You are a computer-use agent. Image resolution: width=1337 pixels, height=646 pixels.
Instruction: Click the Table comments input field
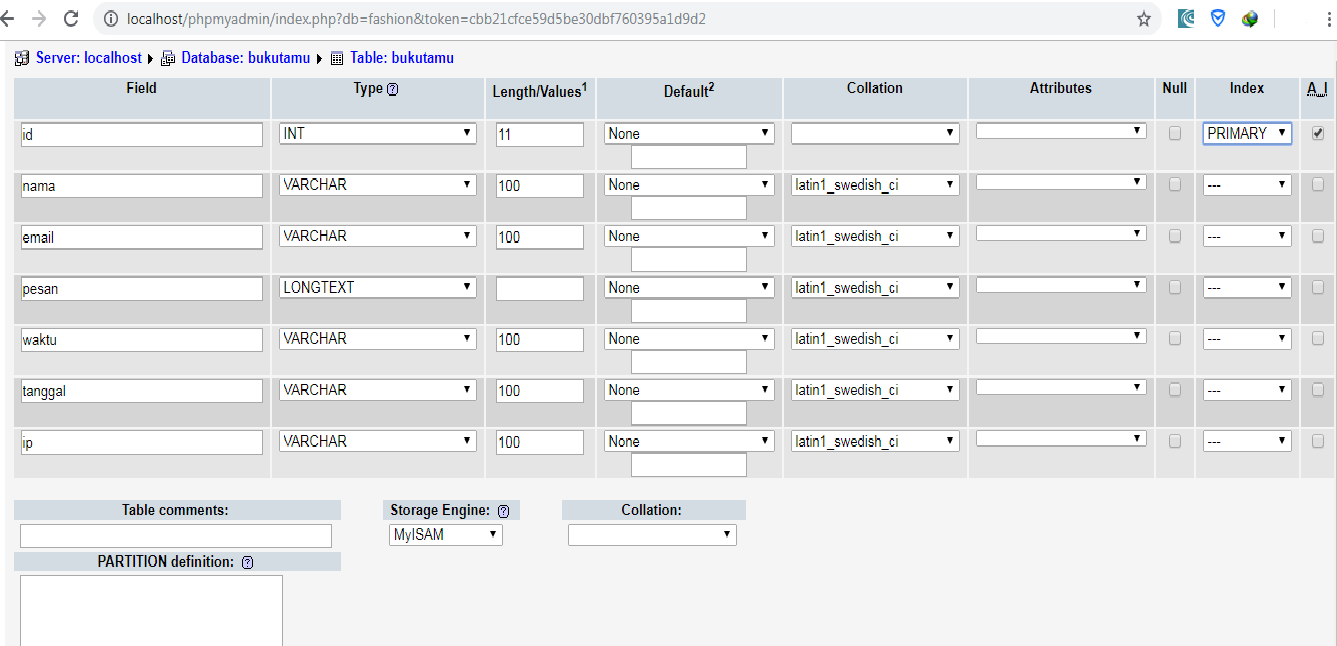175,535
